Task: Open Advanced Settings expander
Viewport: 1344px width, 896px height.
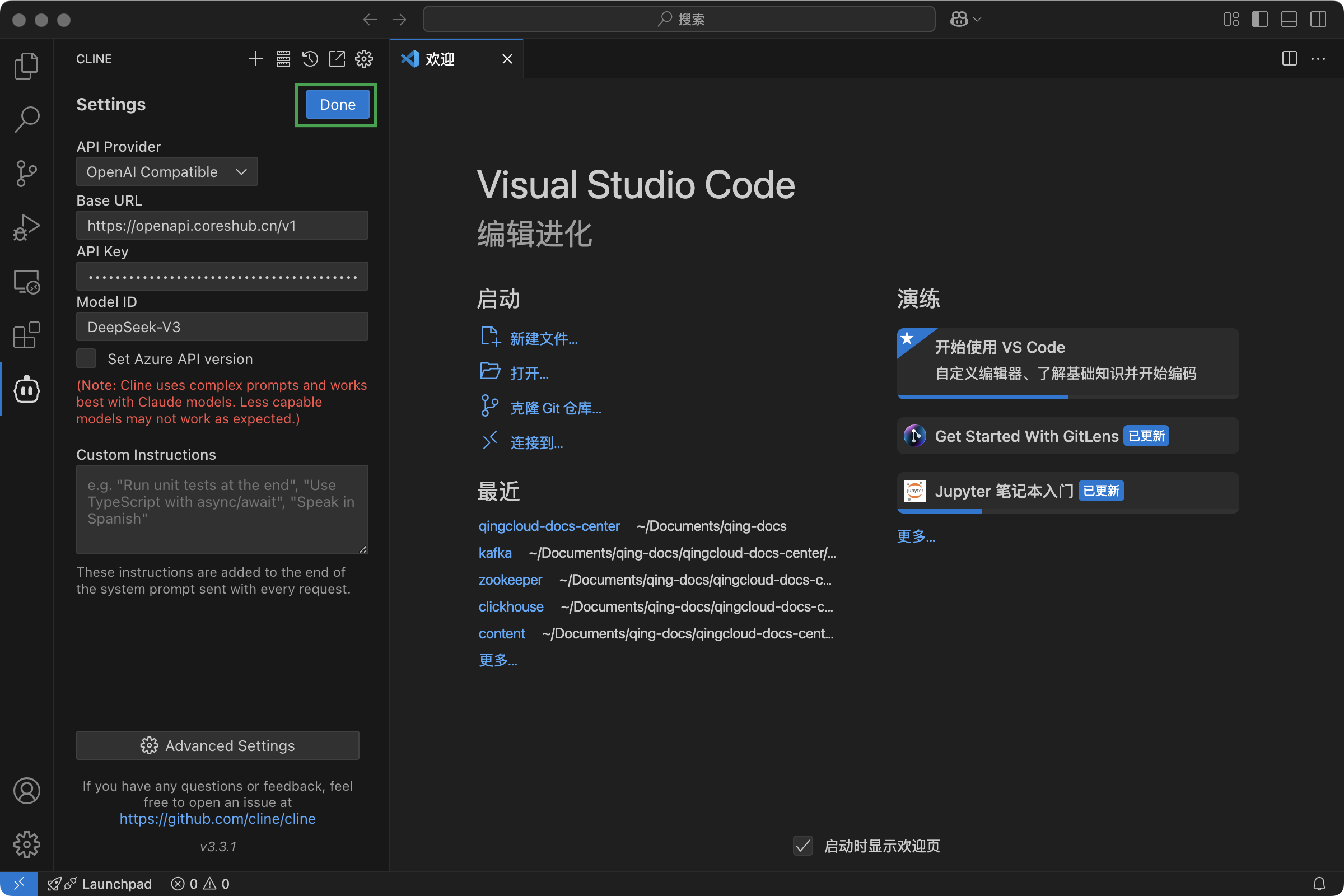Action: click(218, 745)
